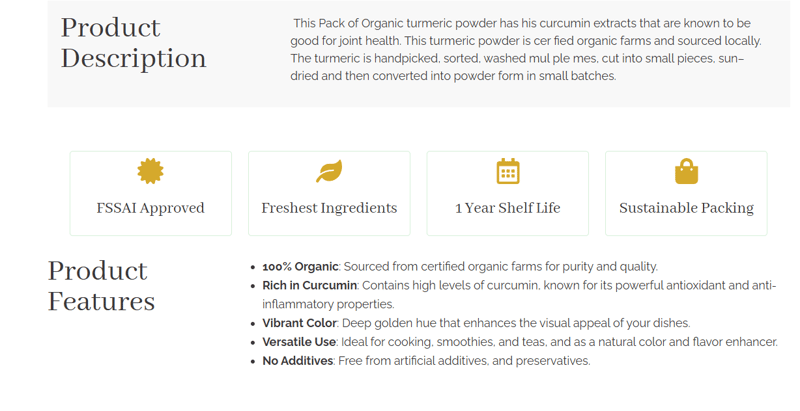Screen dimensions: 800x411
Task: Click the FSSAI approval badge icon
Action: point(150,172)
